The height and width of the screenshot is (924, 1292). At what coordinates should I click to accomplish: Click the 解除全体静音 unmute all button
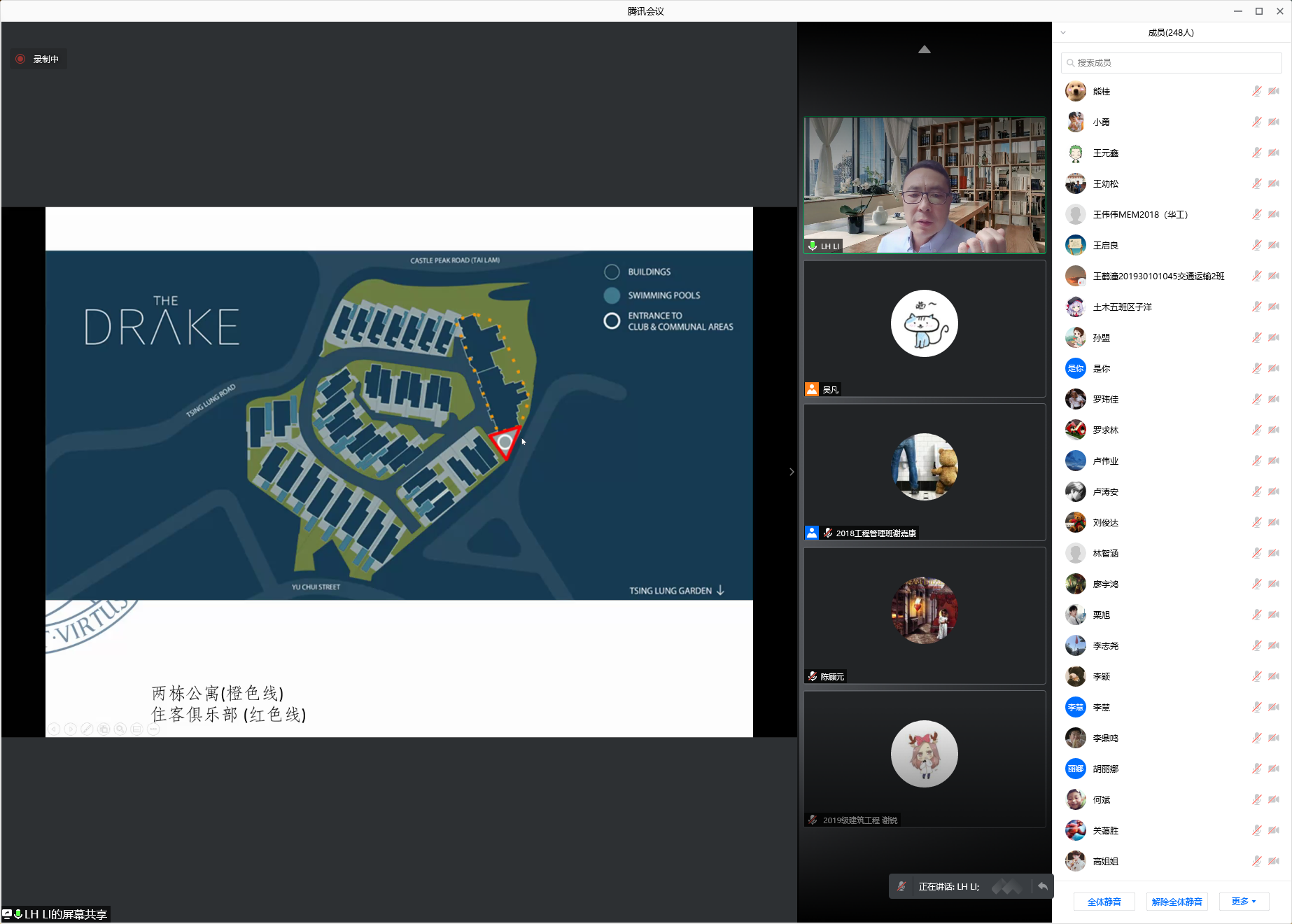[x=1177, y=902]
